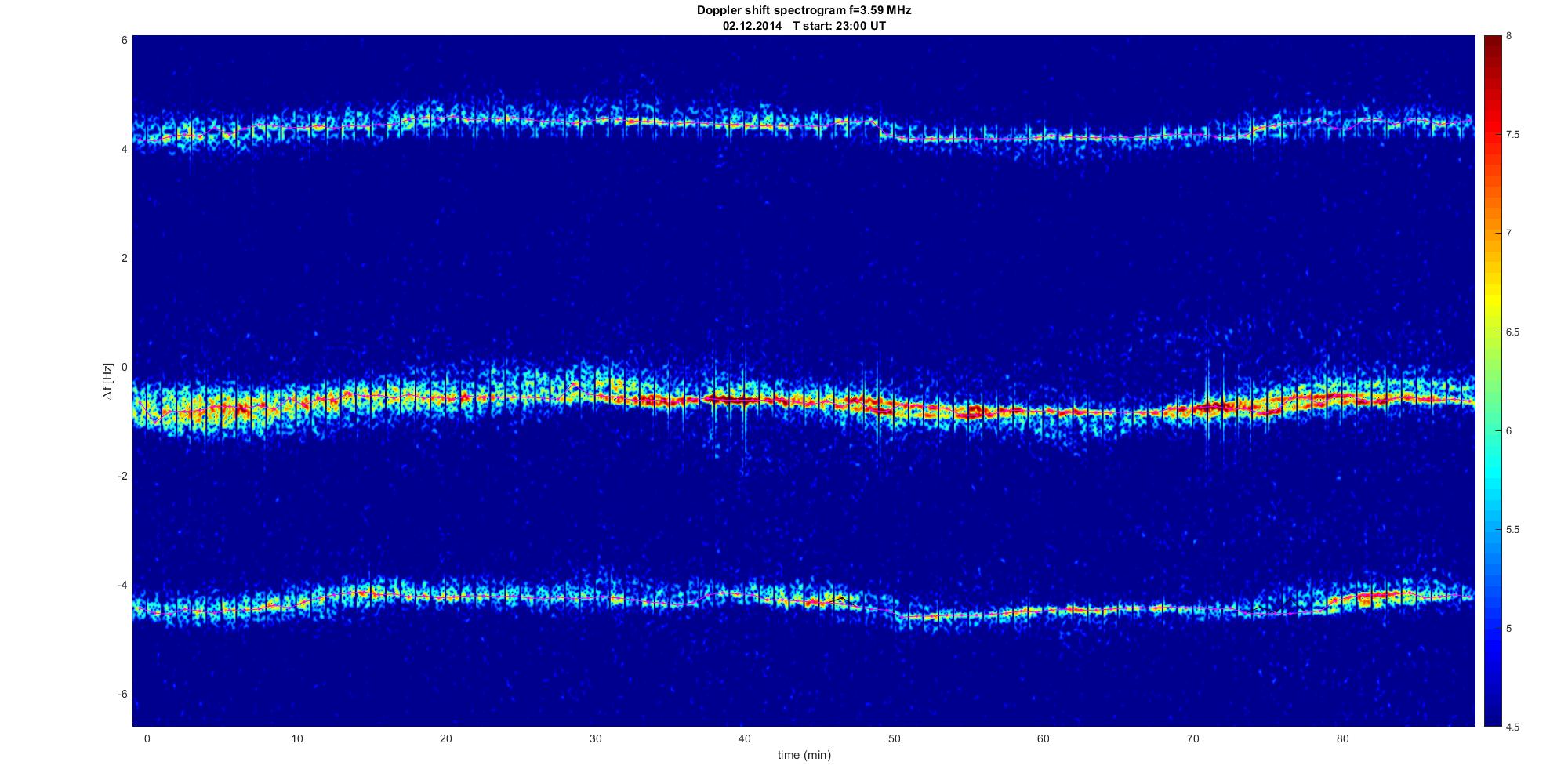Screen dimensions: 1568x780
Task: Click the y-axis tick label '-2'
Action: [x=122, y=476]
